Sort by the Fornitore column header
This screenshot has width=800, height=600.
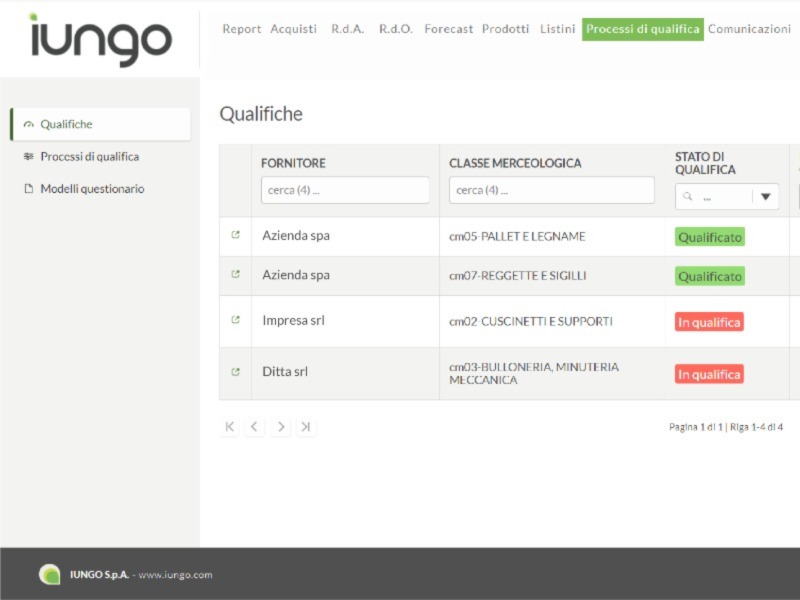click(x=293, y=163)
